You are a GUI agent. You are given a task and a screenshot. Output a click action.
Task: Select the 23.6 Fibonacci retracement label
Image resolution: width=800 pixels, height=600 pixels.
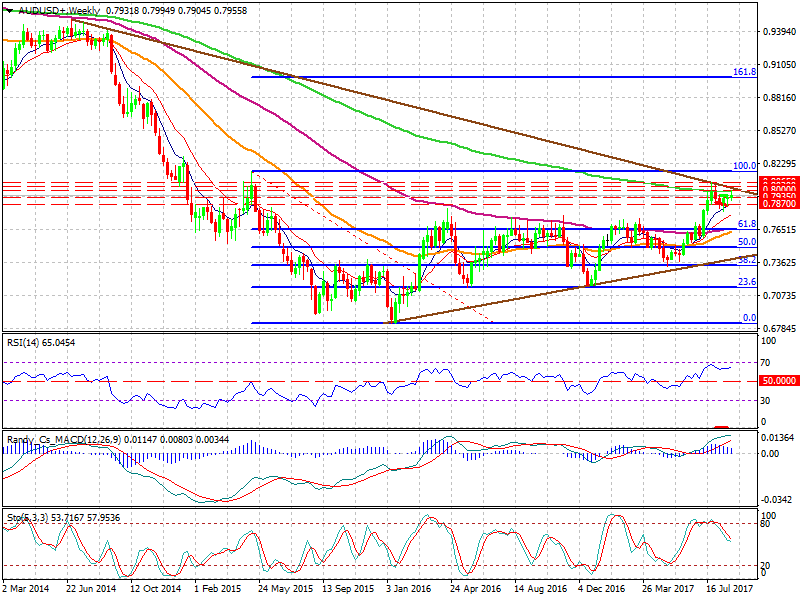tap(745, 282)
